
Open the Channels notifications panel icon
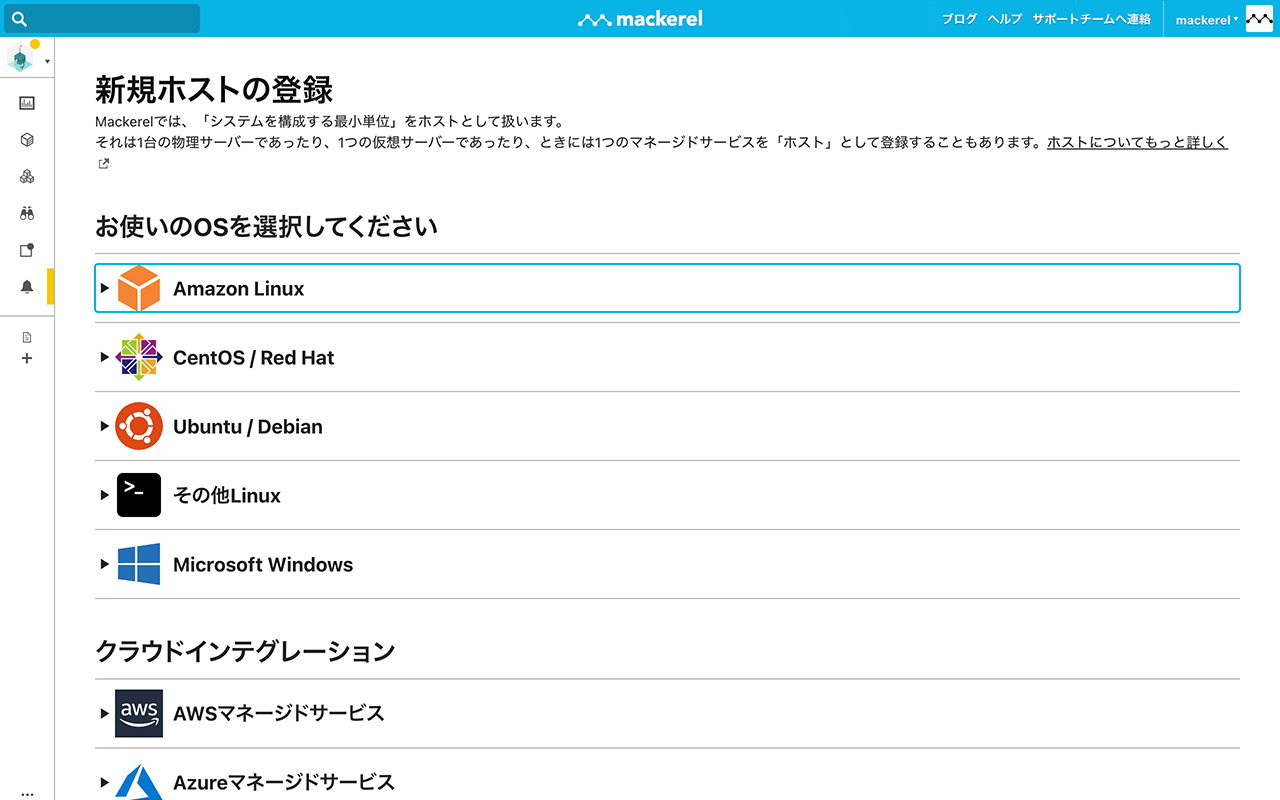(26, 250)
